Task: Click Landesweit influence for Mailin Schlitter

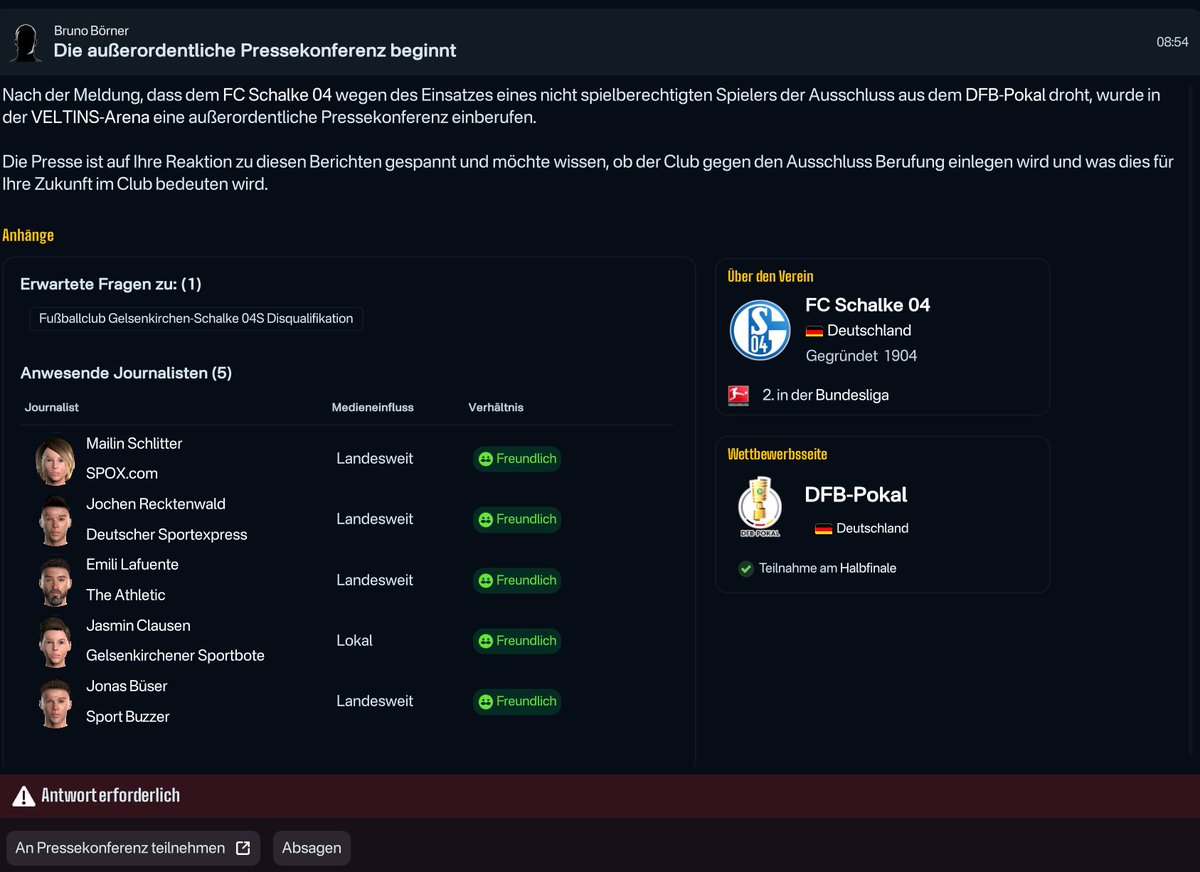Action: pyautogui.click(x=375, y=459)
